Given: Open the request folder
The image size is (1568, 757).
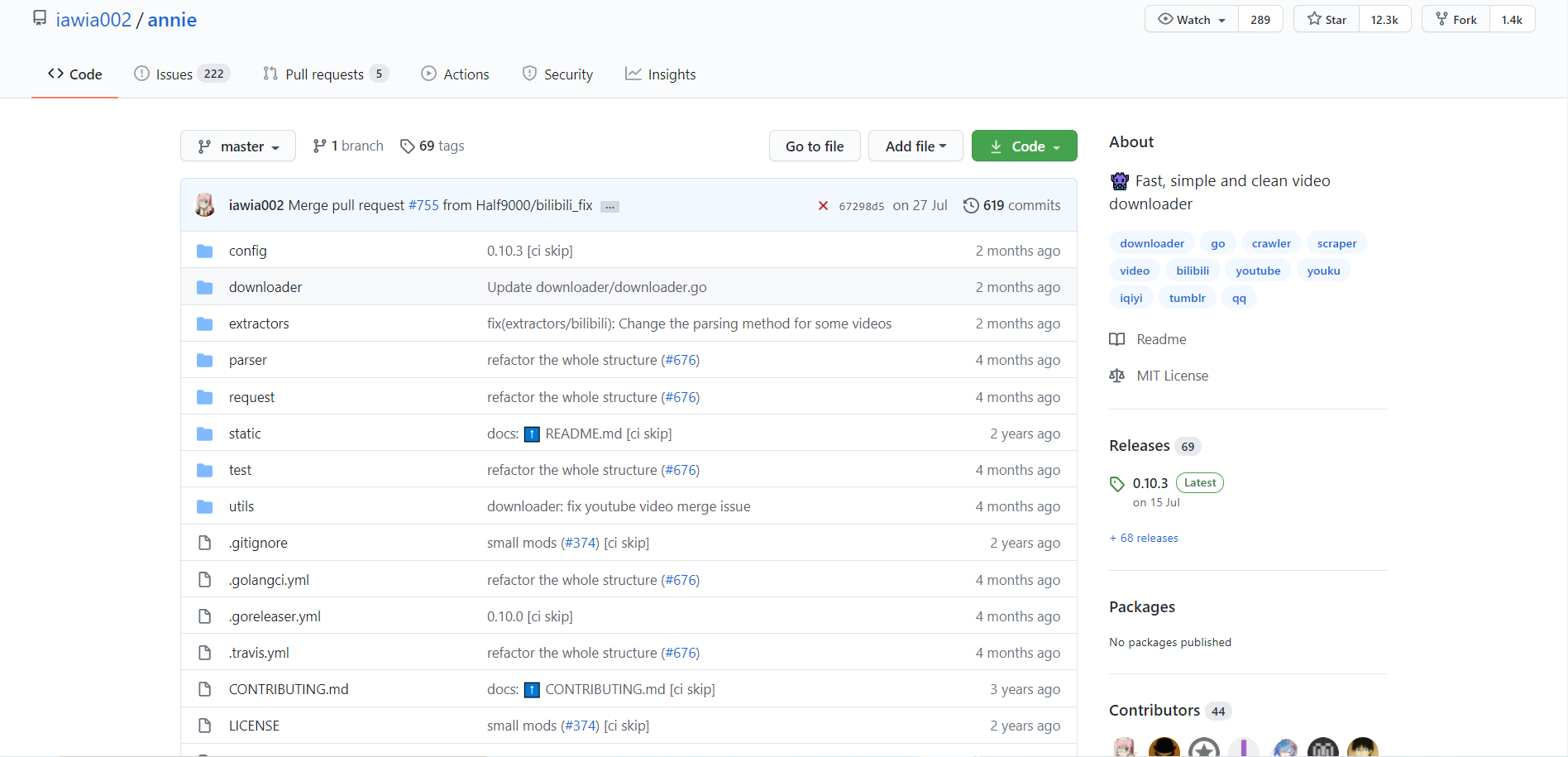Looking at the screenshot, I should (x=251, y=397).
